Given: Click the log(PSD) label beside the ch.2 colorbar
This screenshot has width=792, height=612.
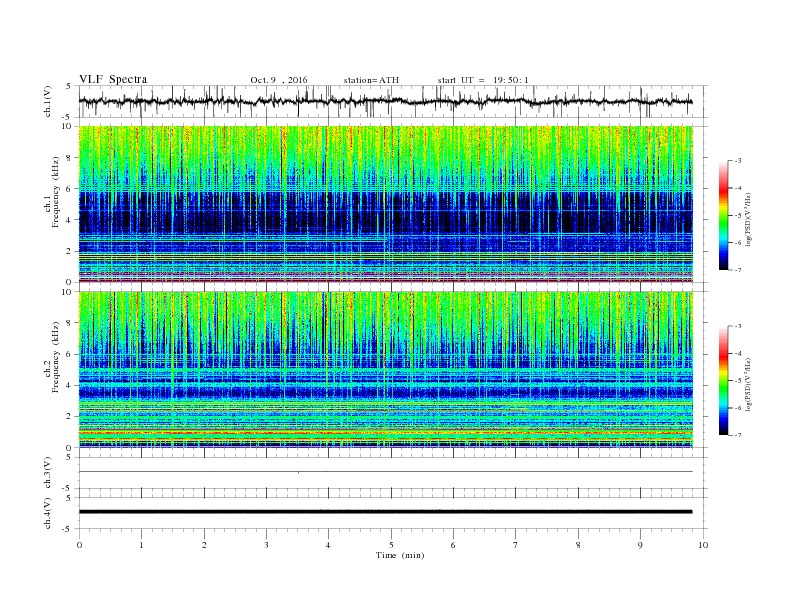Looking at the screenshot, I should [x=750, y=384].
